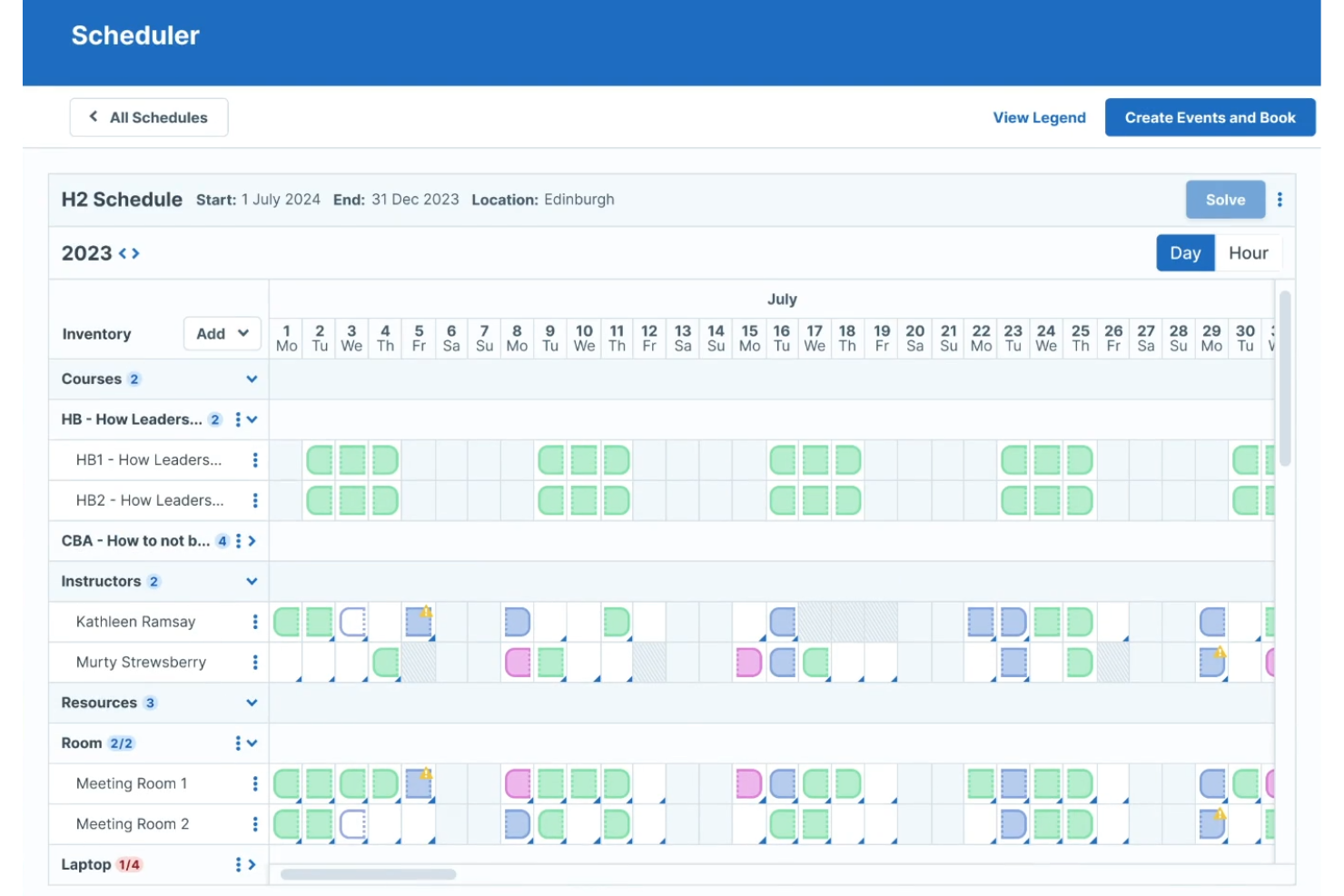The image size is (1344, 896).
Task: Open Kathleen Ramsay's row options menu
Action: click(255, 621)
